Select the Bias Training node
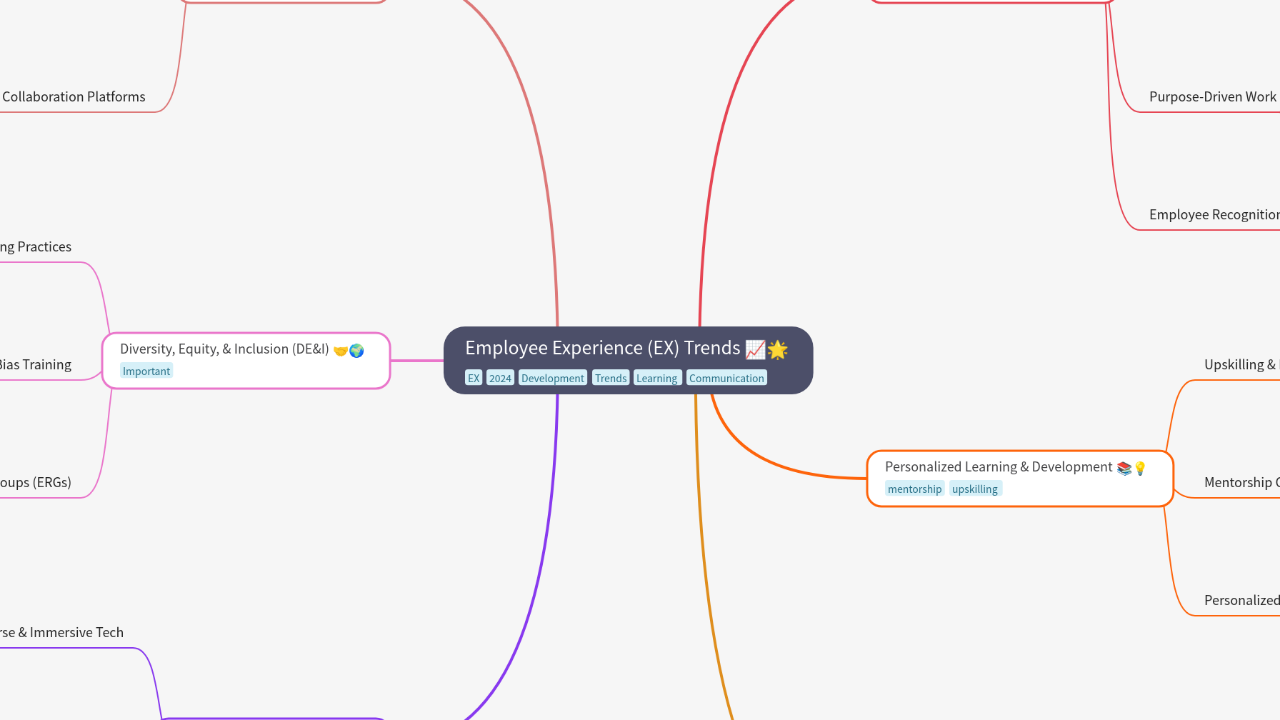This screenshot has height=720, width=1280. click(36, 365)
